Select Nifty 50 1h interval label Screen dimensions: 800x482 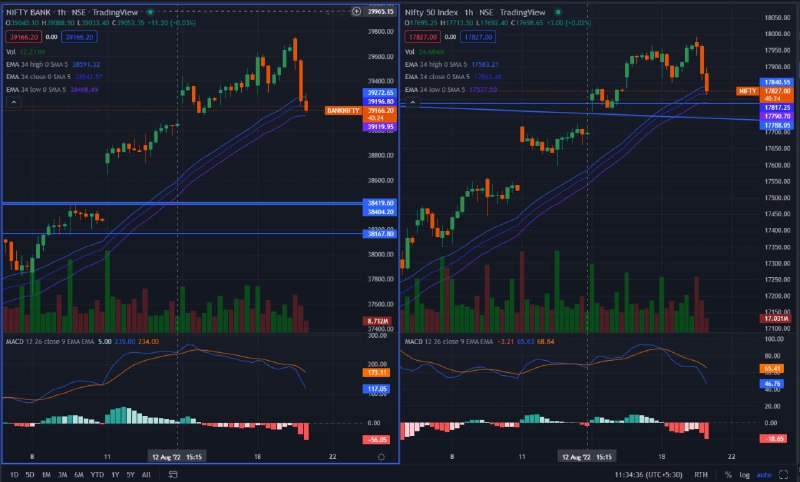tap(469, 12)
